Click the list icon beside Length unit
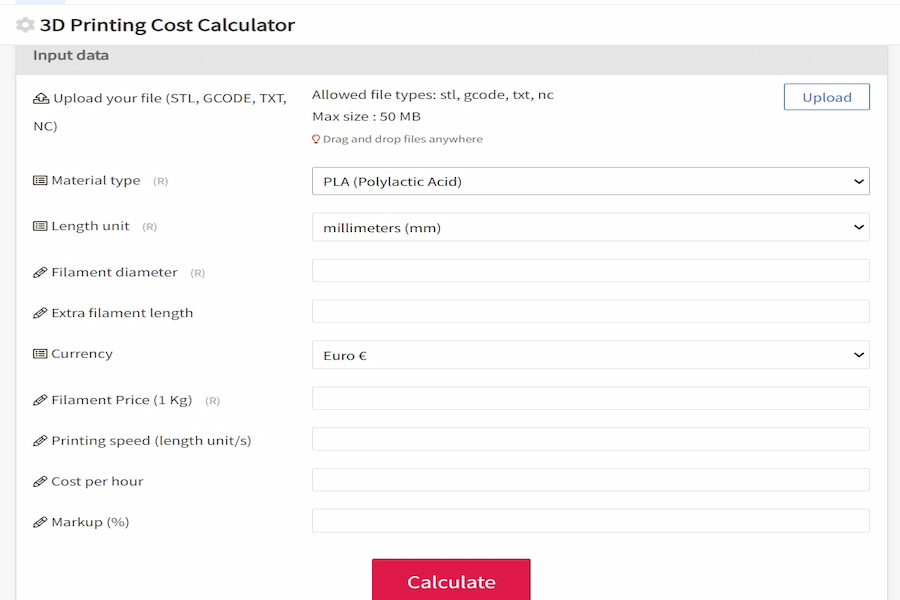The width and height of the screenshot is (900, 600). (x=40, y=226)
